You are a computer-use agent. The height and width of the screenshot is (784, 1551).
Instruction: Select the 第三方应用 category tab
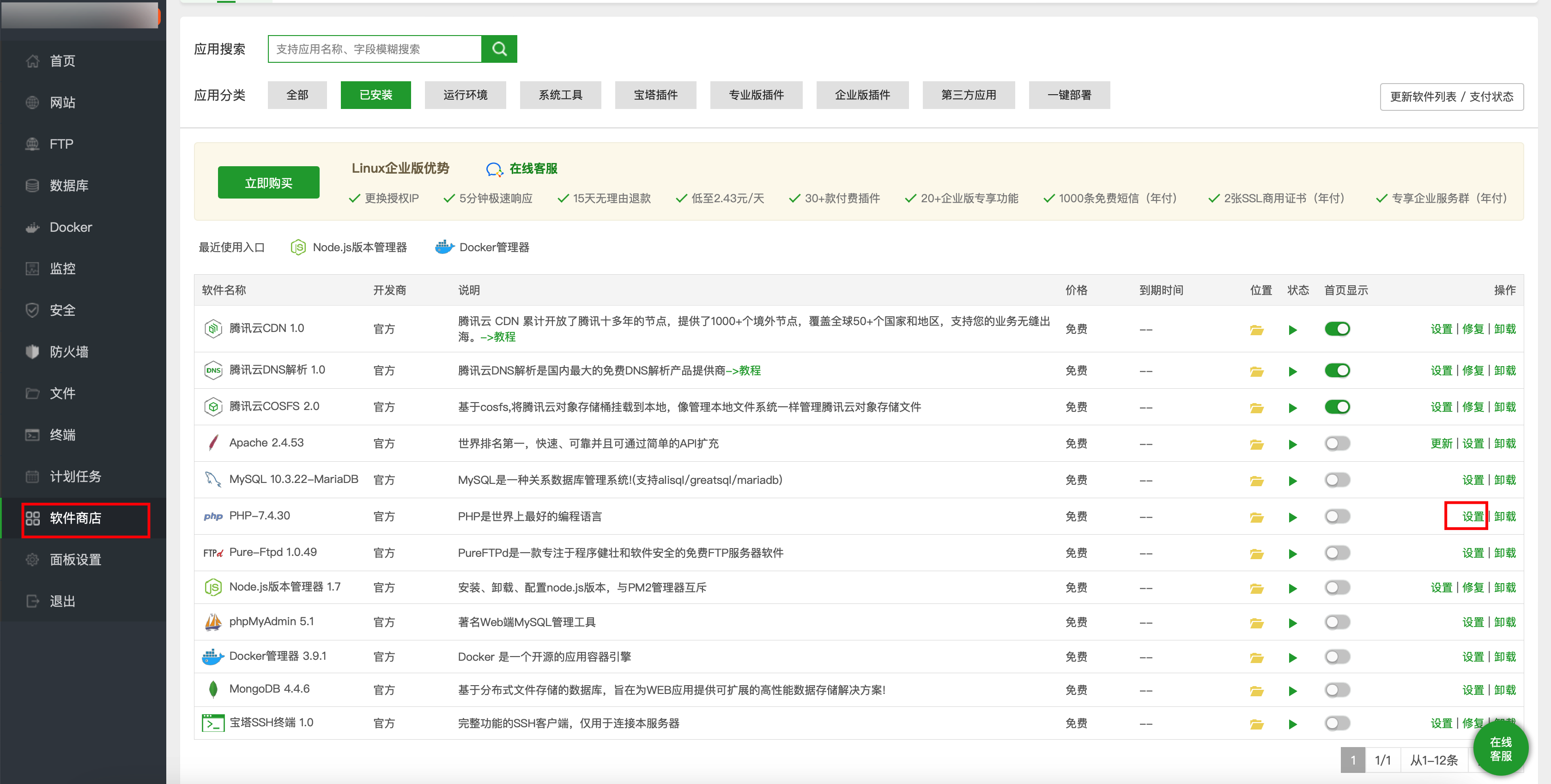pos(968,95)
